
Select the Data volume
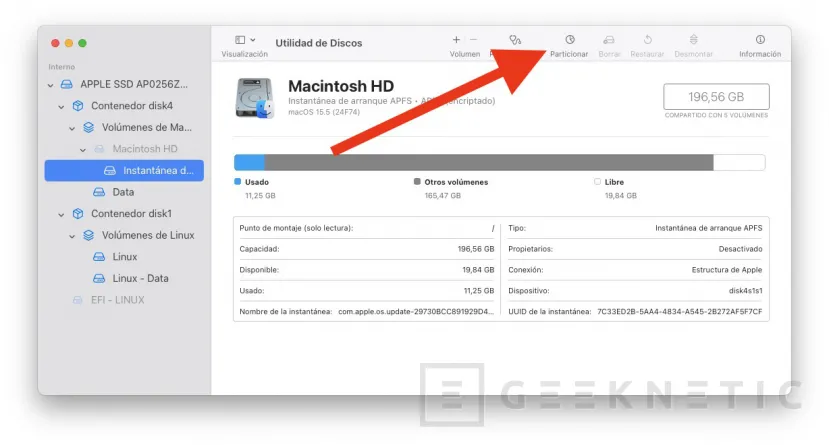pos(124,192)
